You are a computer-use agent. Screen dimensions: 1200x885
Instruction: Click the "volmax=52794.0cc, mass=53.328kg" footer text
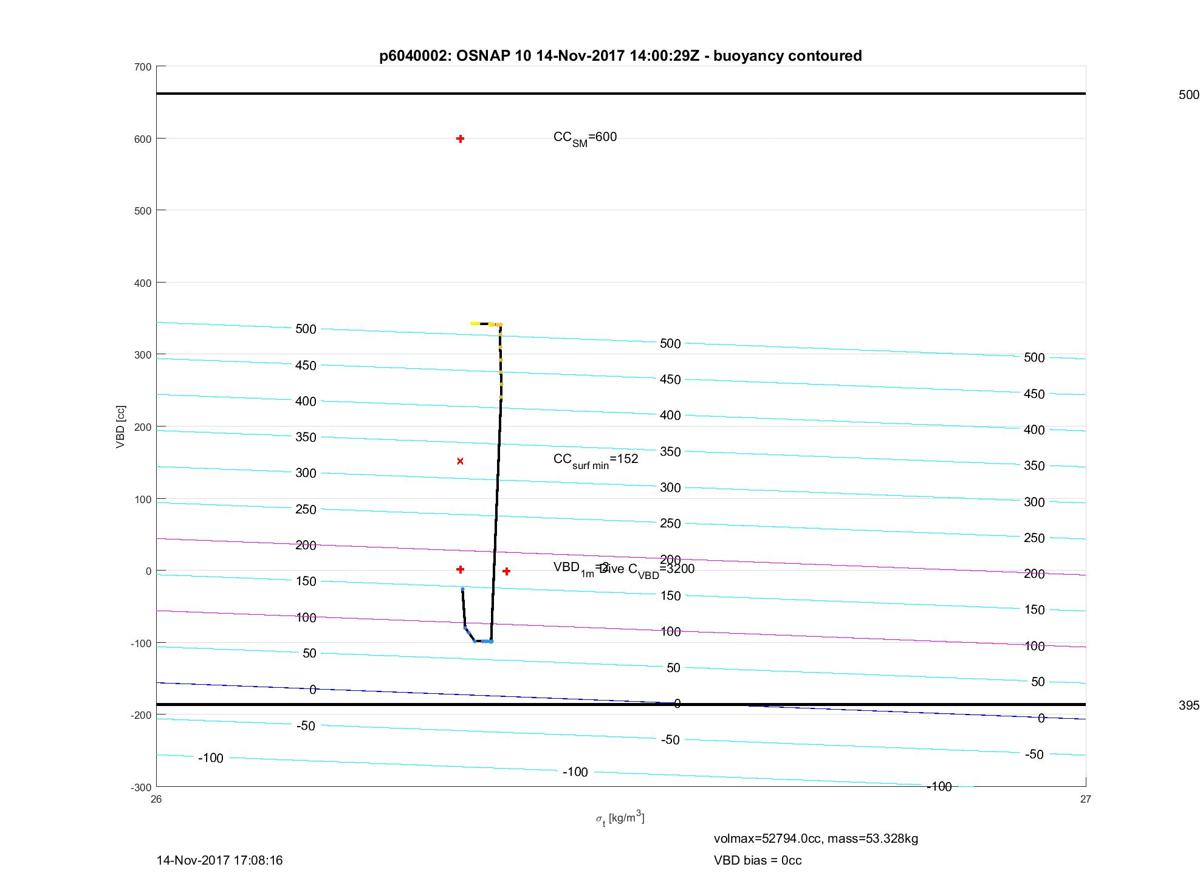pyautogui.click(x=816, y=838)
